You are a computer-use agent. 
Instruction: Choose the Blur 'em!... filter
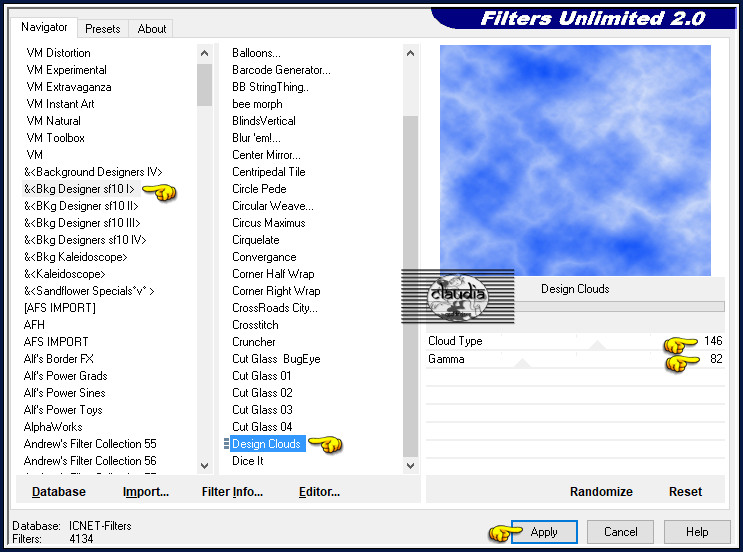click(256, 138)
